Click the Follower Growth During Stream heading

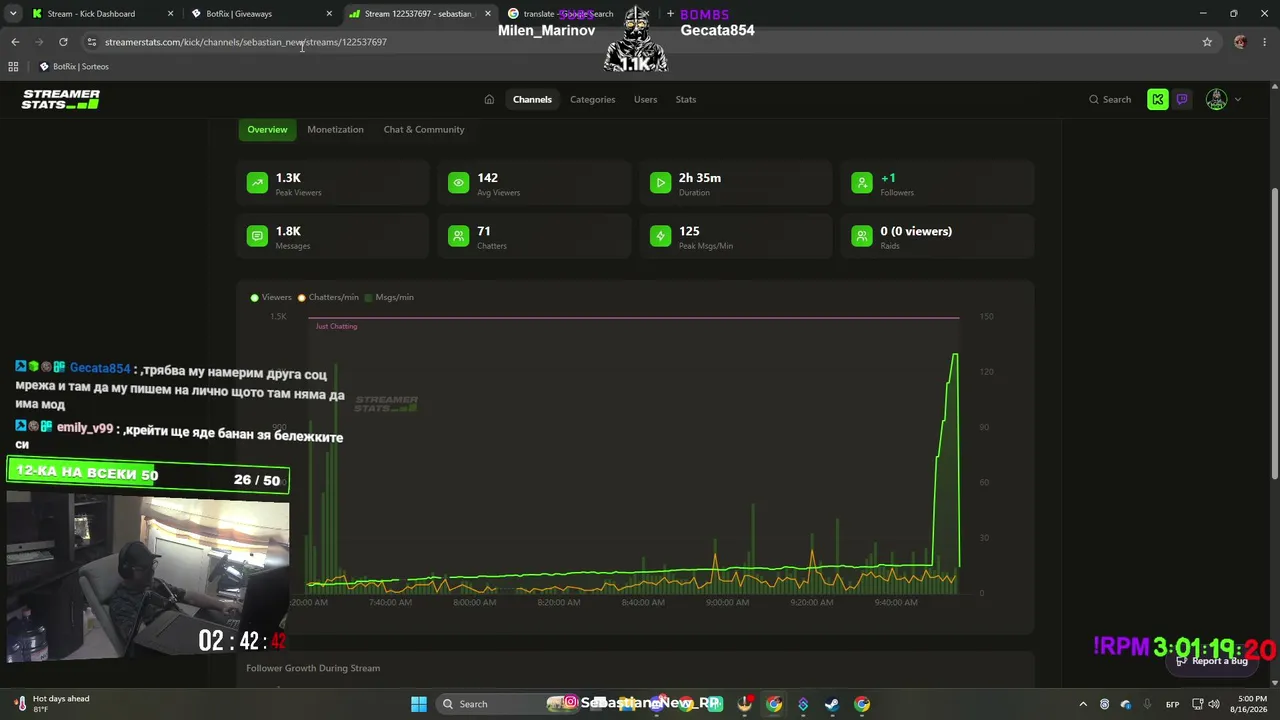tap(313, 668)
